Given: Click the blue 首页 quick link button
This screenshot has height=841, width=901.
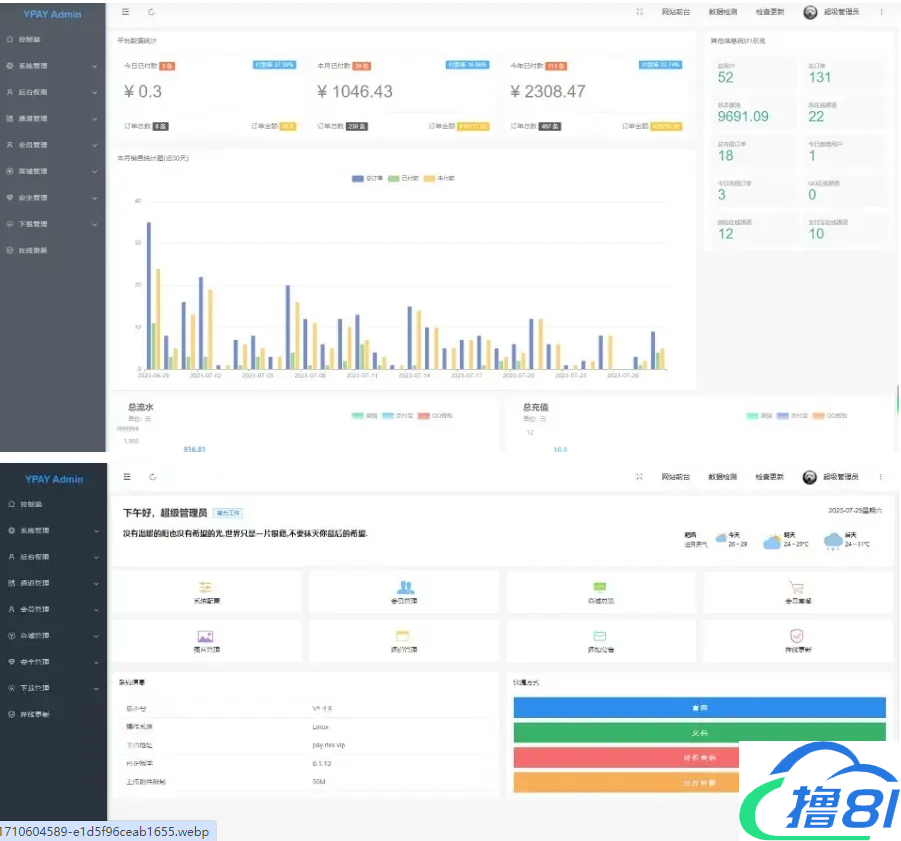Looking at the screenshot, I should click(x=699, y=707).
